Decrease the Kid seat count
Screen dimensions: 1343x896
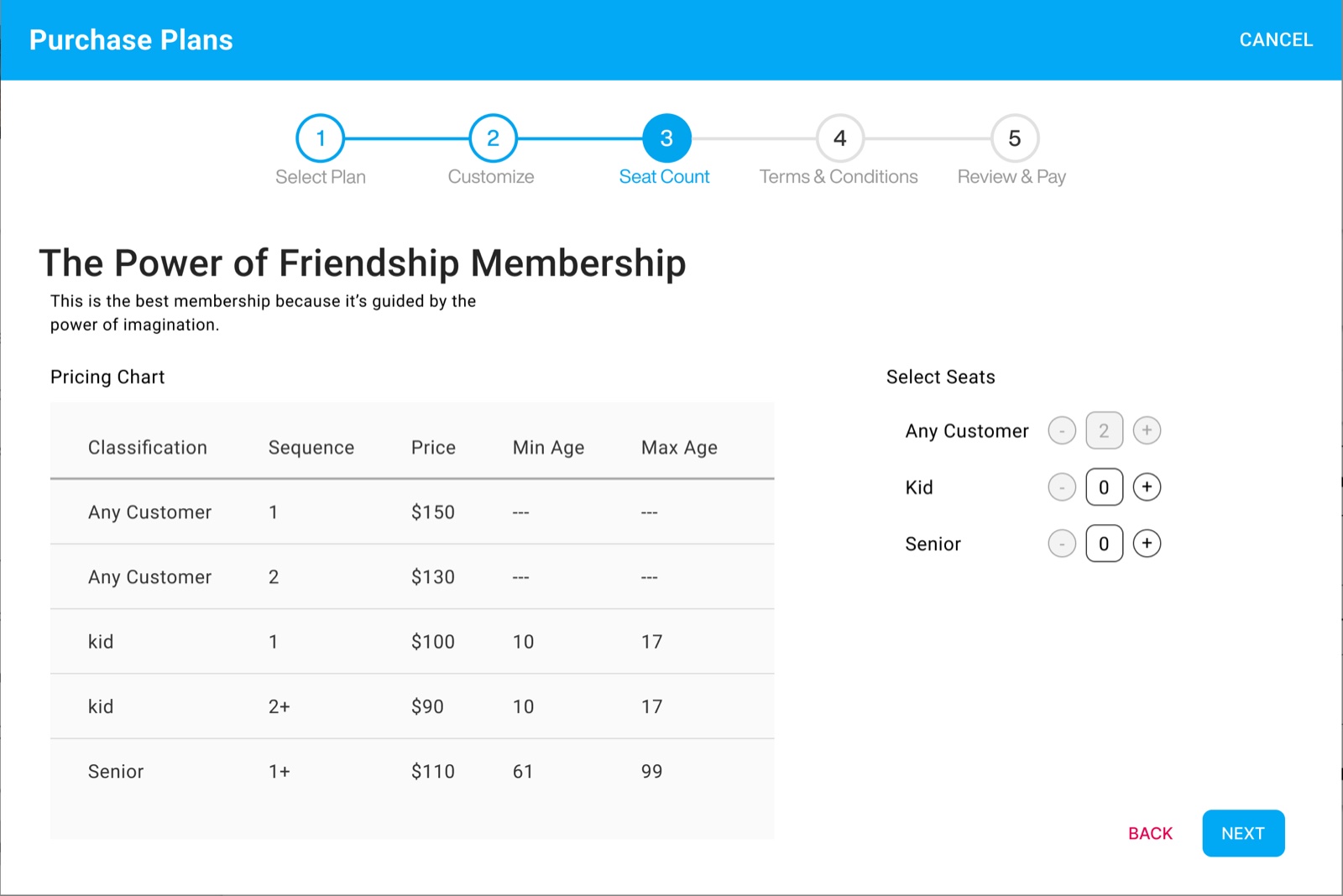coord(1062,487)
